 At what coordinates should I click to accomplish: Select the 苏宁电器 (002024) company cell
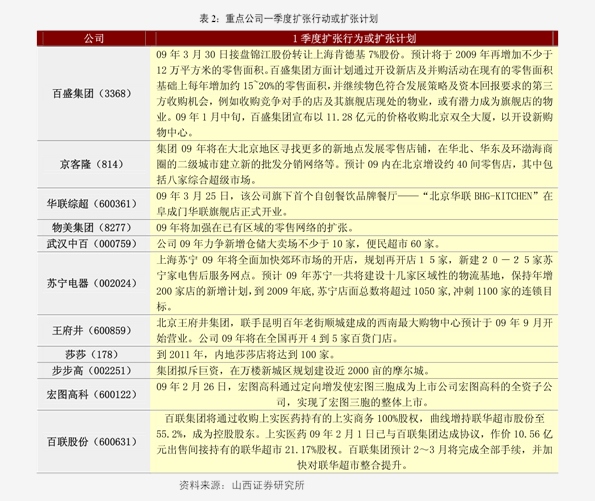(x=91, y=284)
